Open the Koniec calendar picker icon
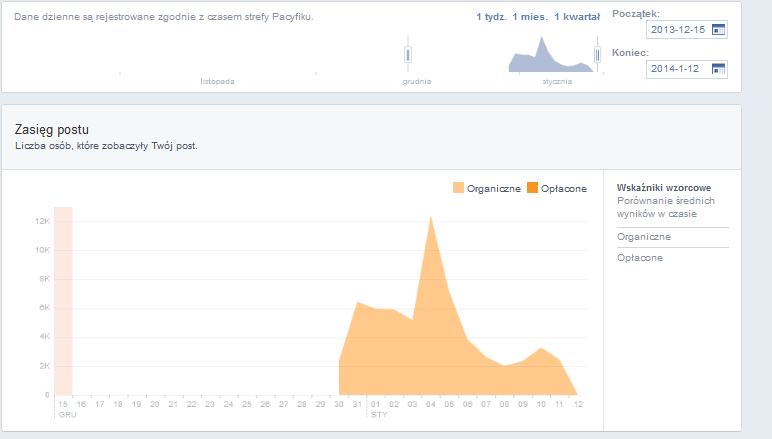This screenshot has width=772, height=439. click(718, 69)
